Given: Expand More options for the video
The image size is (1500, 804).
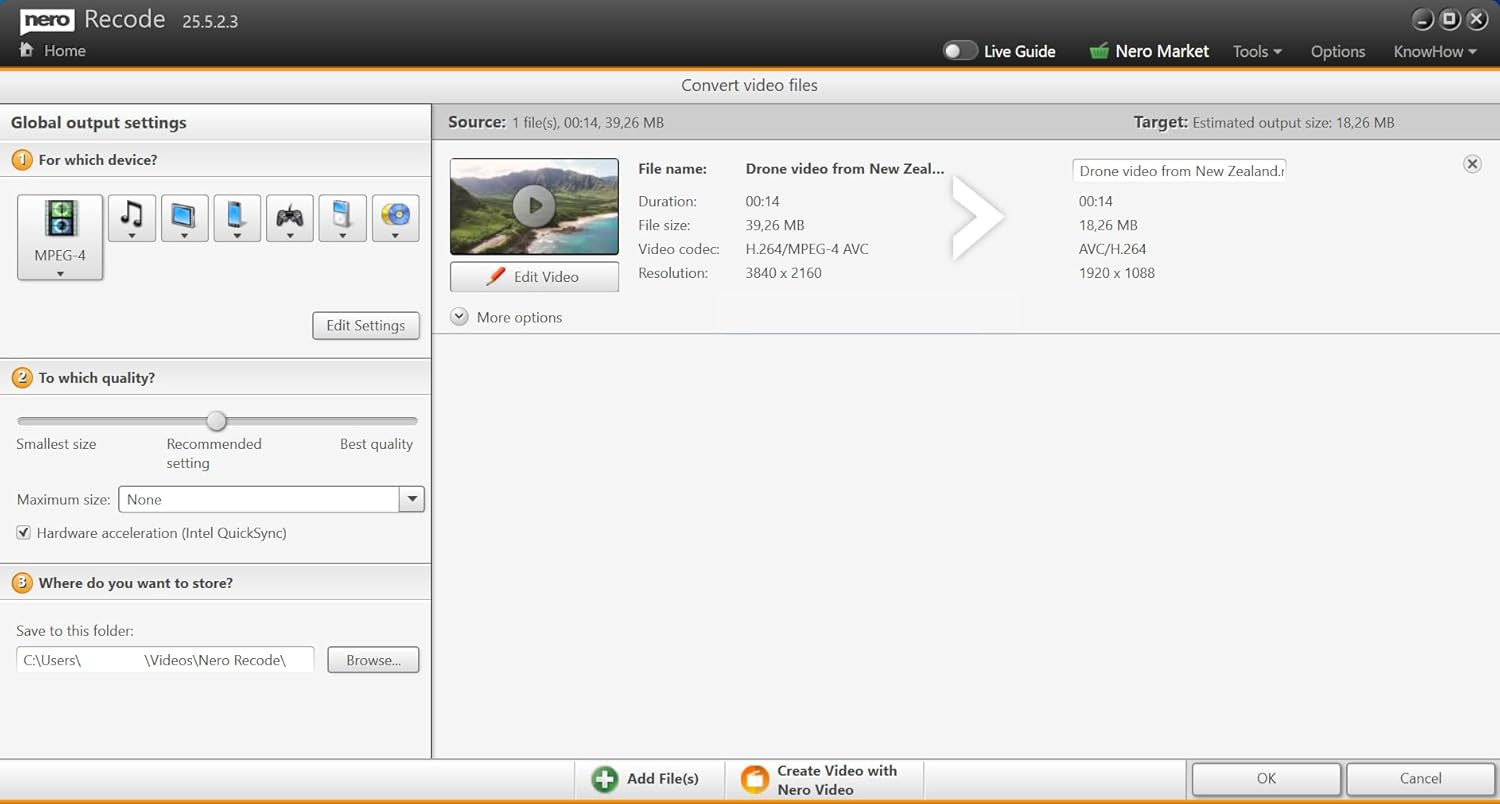Looking at the screenshot, I should [459, 317].
